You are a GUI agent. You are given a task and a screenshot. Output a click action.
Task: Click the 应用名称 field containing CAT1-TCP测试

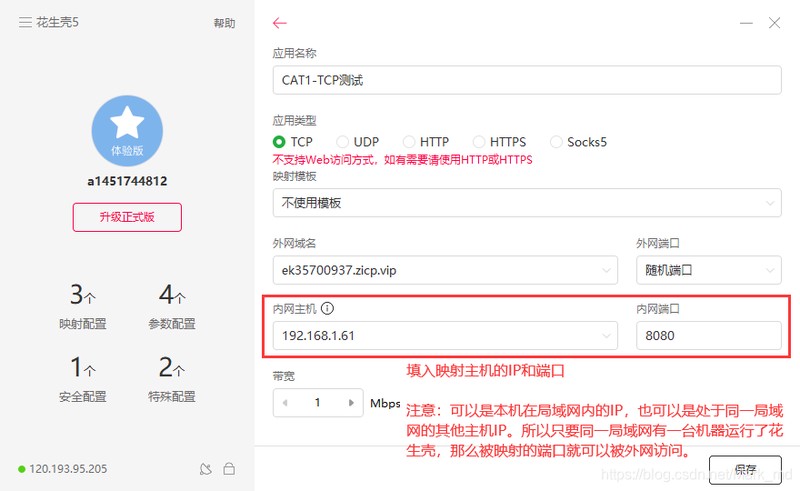(x=527, y=80)
